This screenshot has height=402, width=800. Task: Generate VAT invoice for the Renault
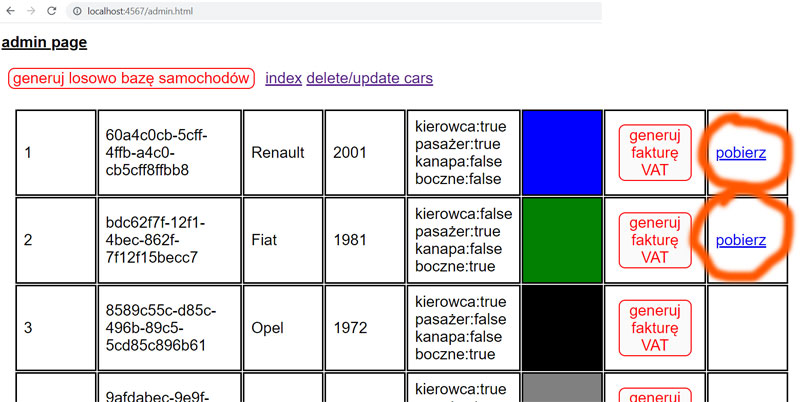(x=655, y=153)
